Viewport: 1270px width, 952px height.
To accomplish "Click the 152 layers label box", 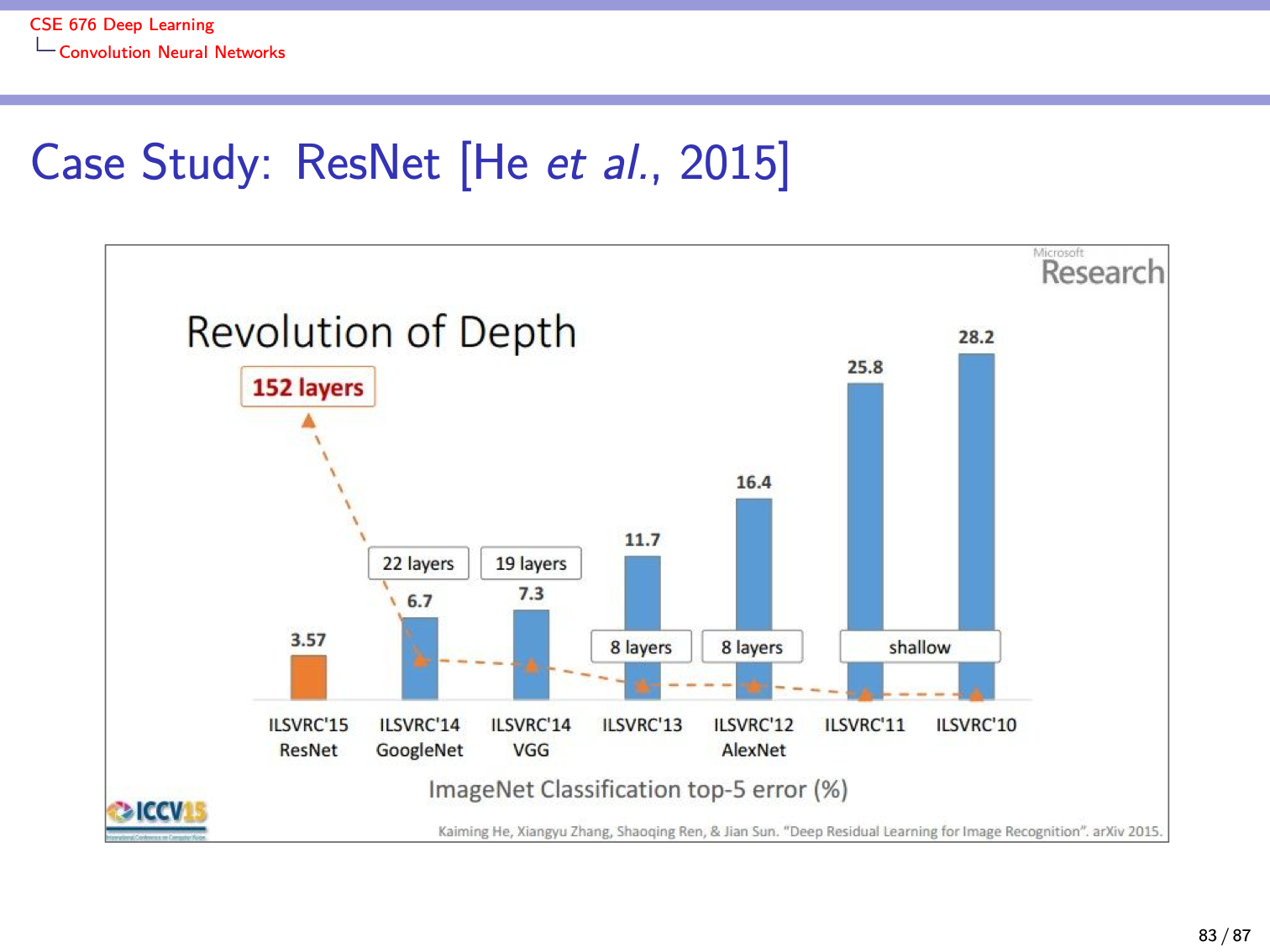I will pyautogui.click(x=308, y=387).
